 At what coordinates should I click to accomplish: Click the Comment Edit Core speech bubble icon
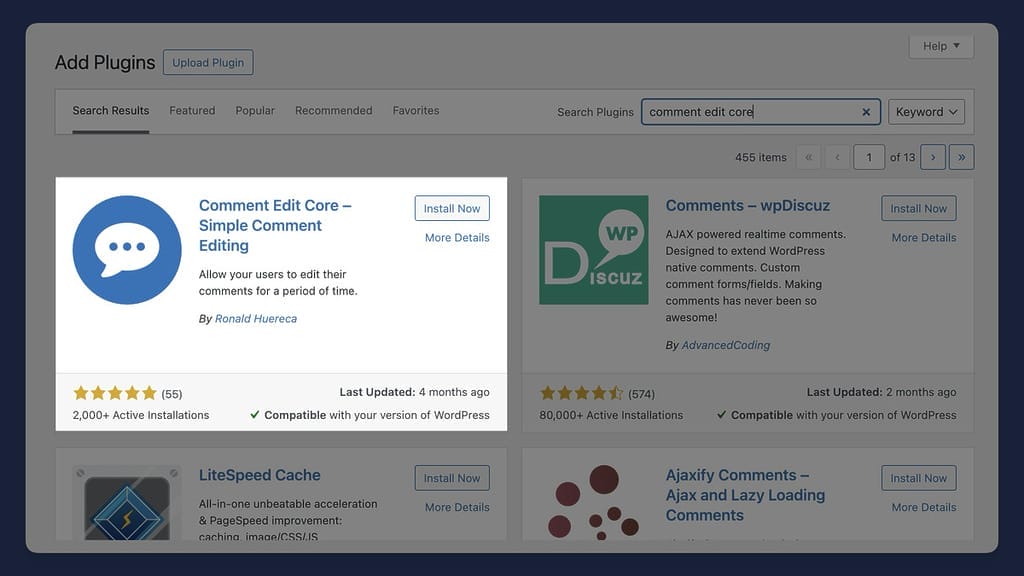click(127, 248)
